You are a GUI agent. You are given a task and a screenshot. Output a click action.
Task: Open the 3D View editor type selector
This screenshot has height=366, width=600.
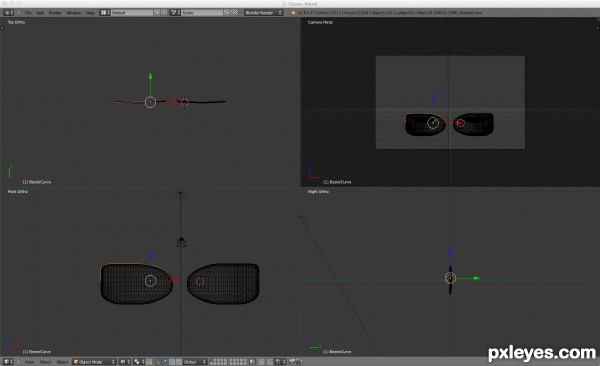coord(8,362)
